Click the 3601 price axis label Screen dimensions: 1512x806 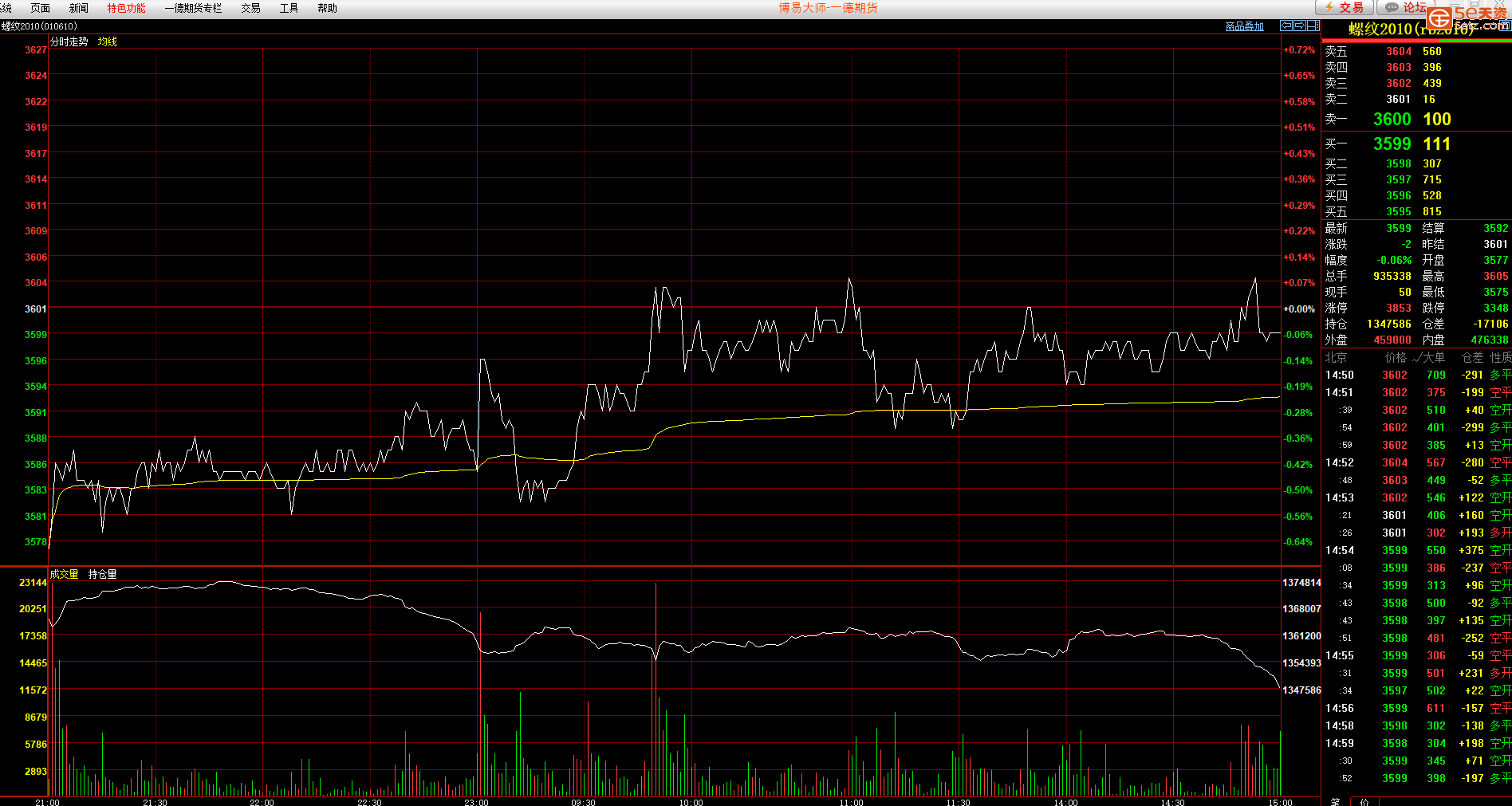pyautogui.click(x=35, y=309)
